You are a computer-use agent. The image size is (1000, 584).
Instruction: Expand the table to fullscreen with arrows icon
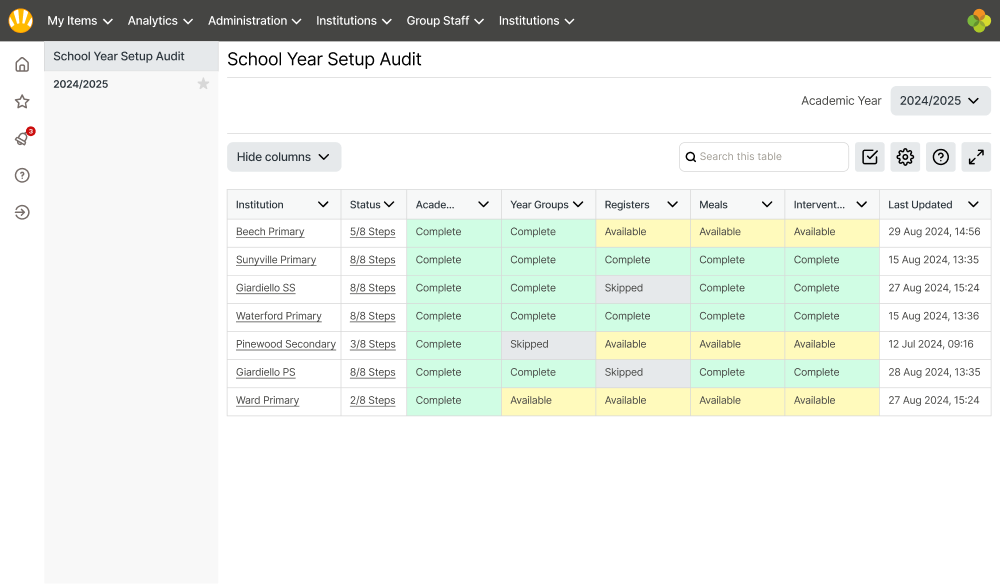(976, 156)
